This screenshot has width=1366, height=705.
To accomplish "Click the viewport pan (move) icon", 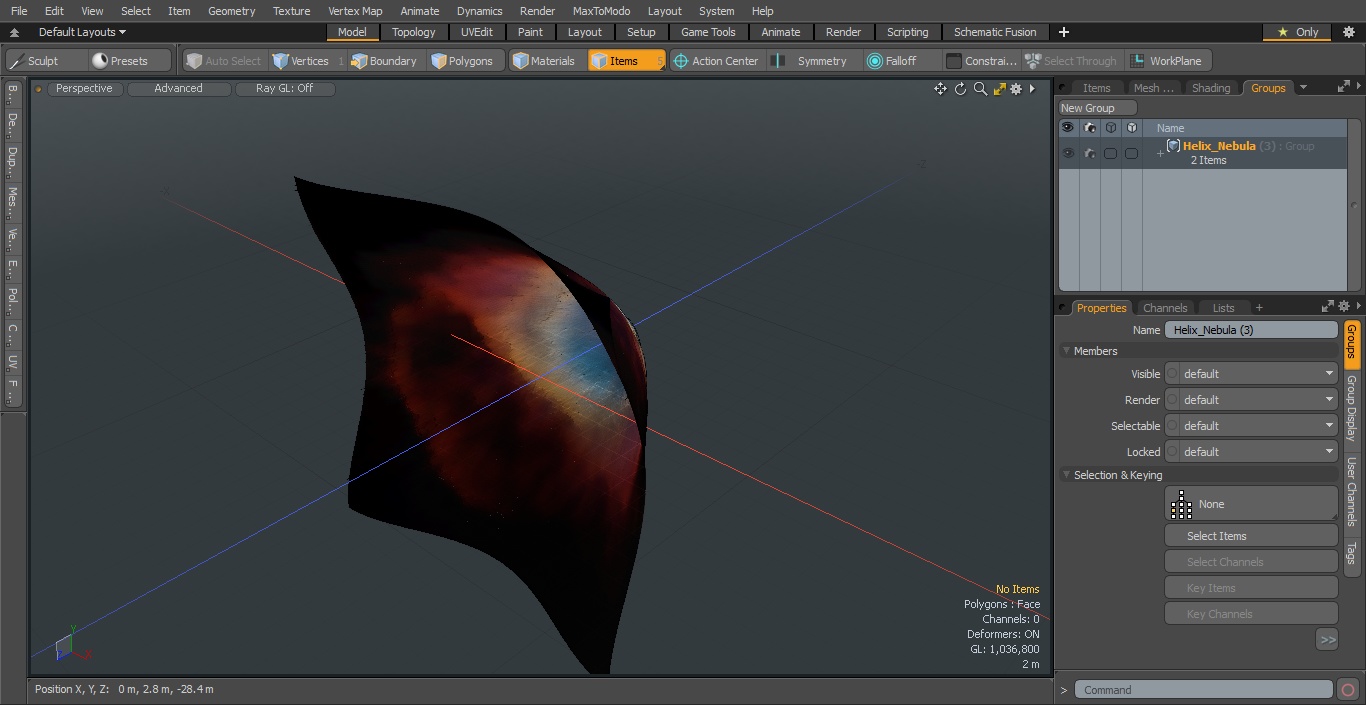I will (x=940, y=89).
